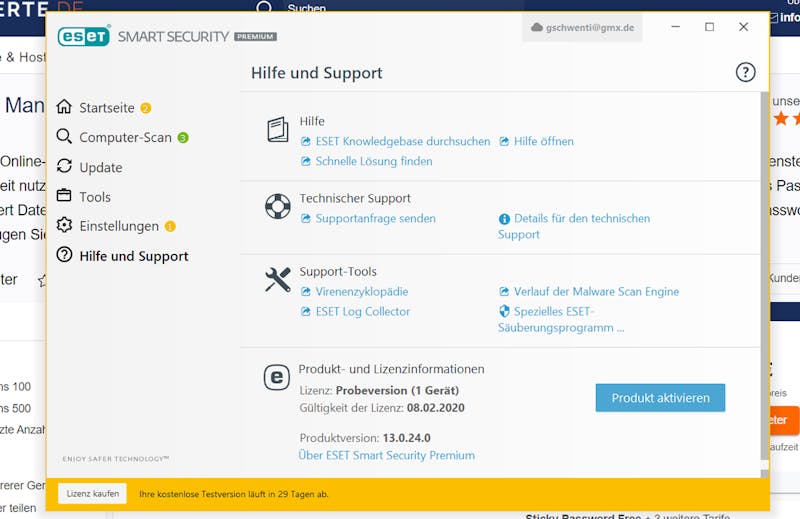Select Hilfe und Support in the sidebar
Image resolution: width=800 pixels, height=519 pixels.
tap(134, 256)
